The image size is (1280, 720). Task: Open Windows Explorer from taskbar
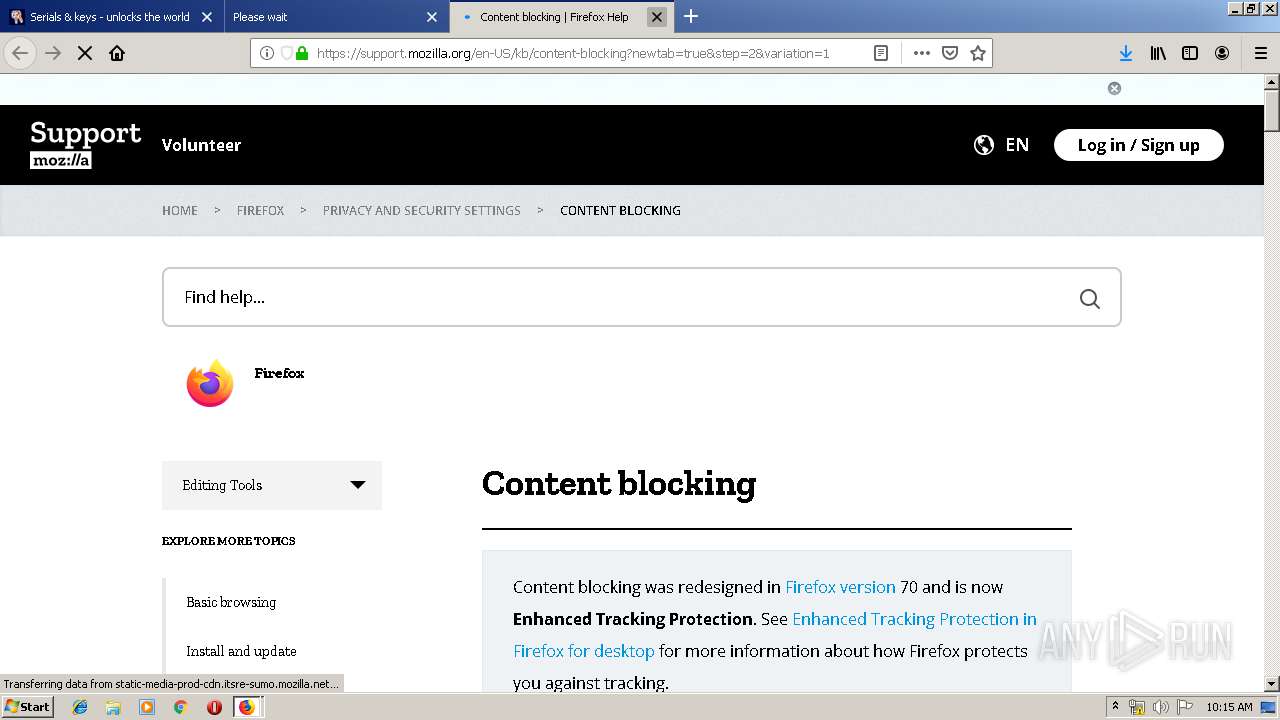click(113, 707)
